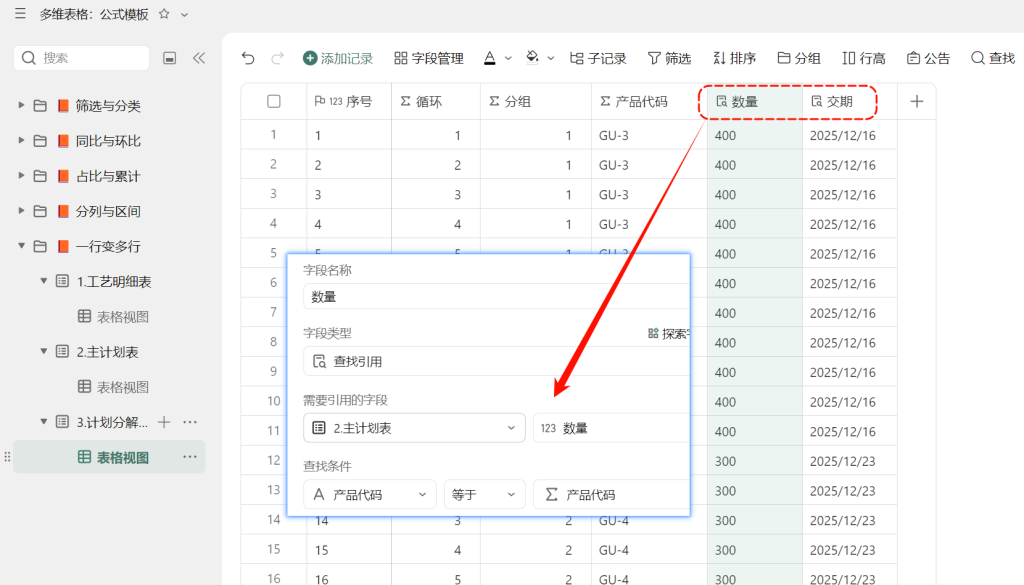Open the hamburger menu icon
This screenshot has height=585, width=1024.
20,14
